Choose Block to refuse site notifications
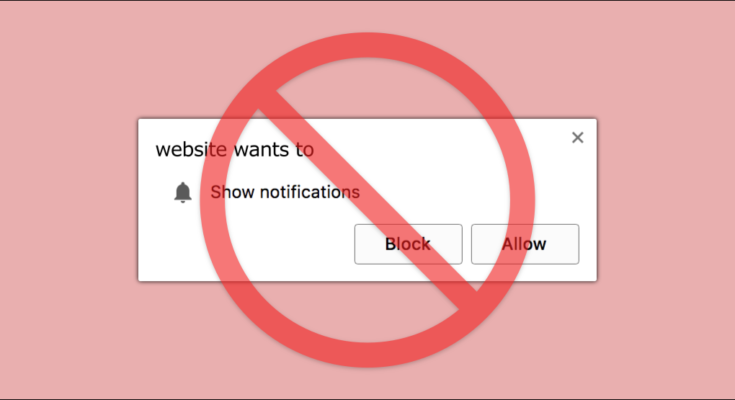The image size is (735, 400). point(408,244)
